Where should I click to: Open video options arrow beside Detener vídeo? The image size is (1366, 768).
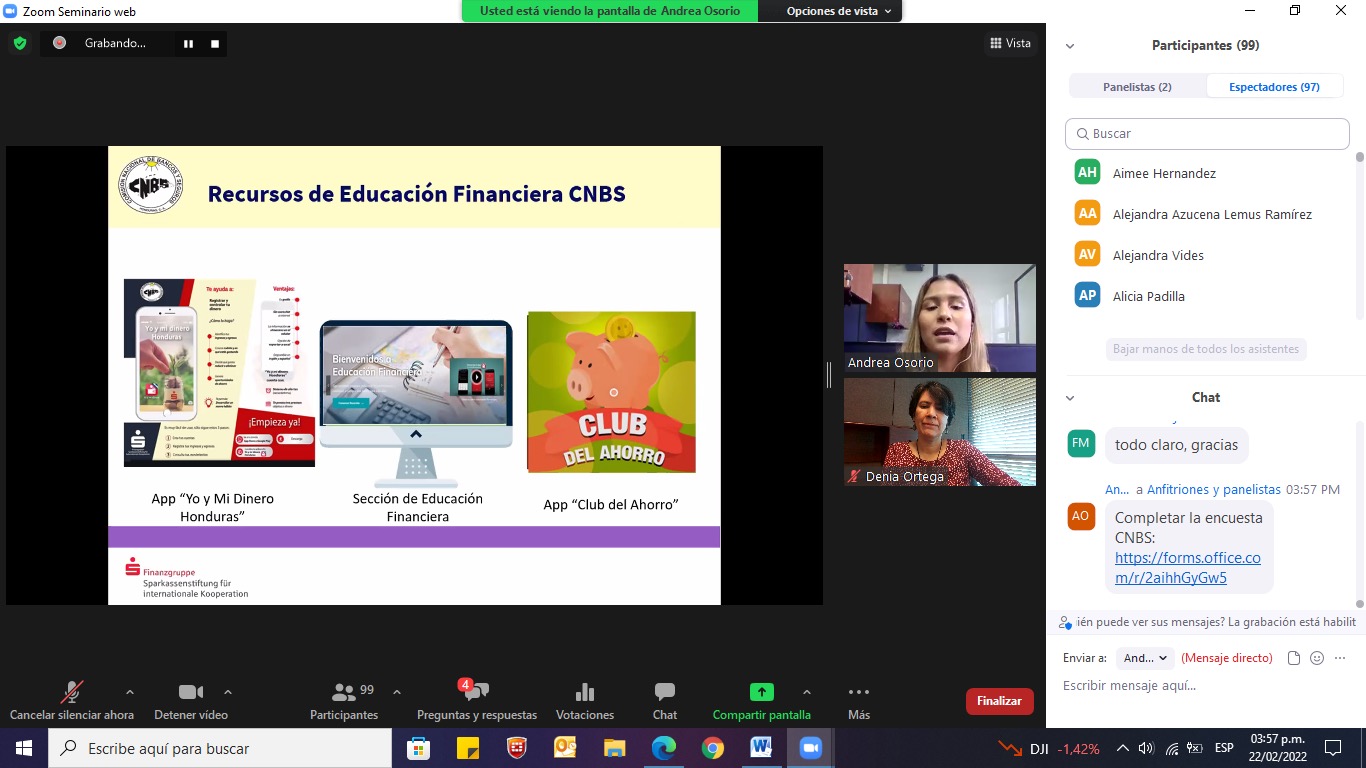227,692
